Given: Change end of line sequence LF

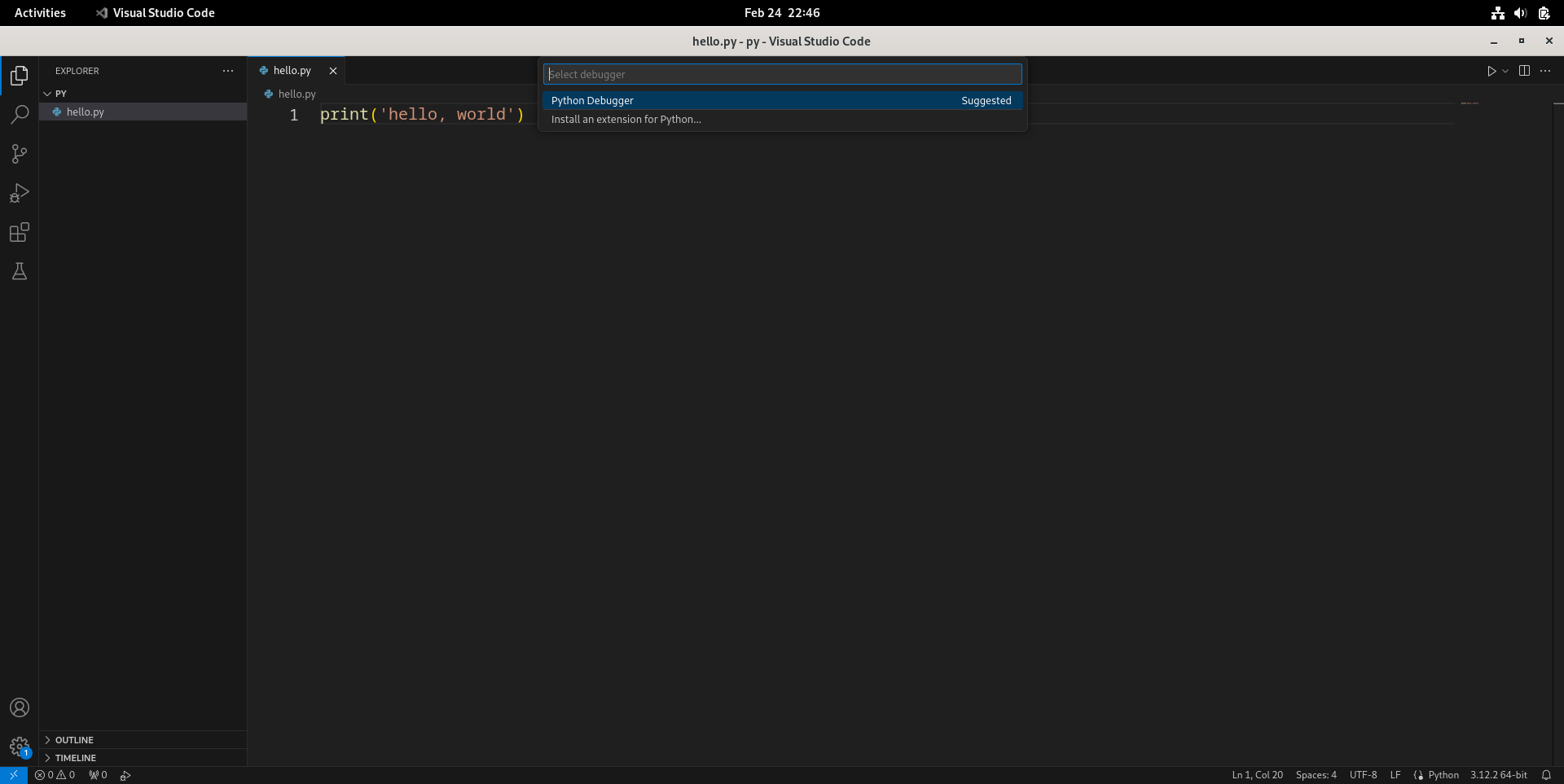Looking at the screenshot, I should click(x=1395, y=775).
